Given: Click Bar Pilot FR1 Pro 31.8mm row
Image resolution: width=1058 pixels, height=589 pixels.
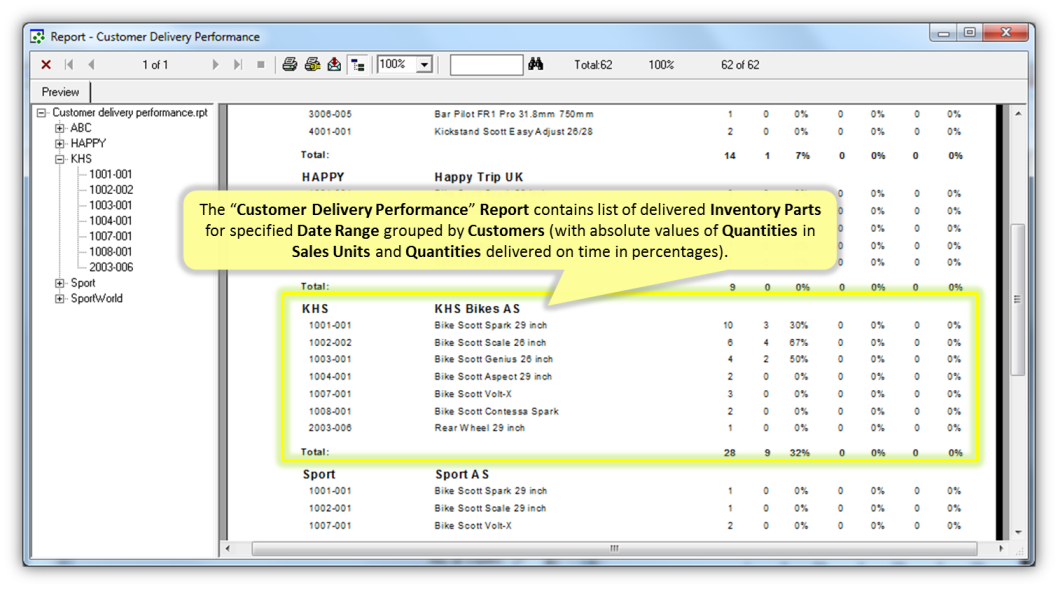Looking at the screenshot, I should pyautogui.click(x=513, y=115).
